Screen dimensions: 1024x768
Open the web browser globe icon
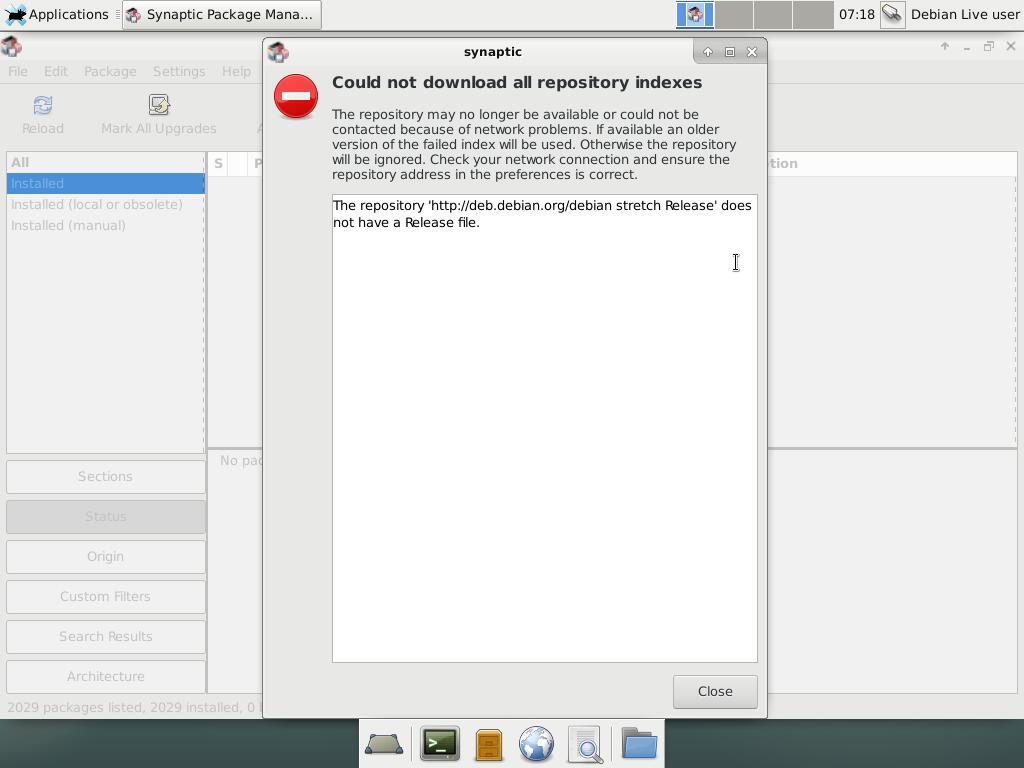click(536, 744)
